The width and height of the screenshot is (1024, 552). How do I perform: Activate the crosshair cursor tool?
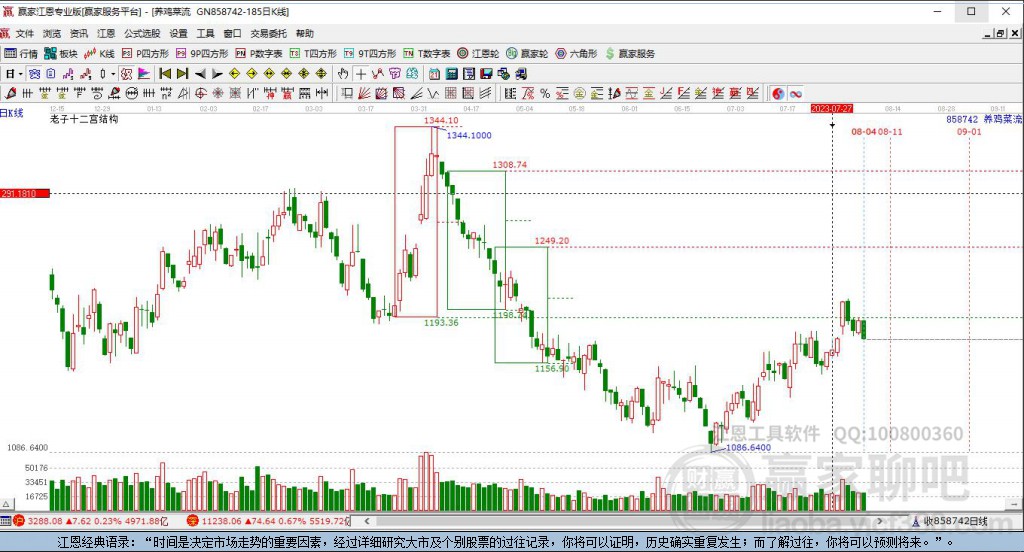tap(360, 74)
